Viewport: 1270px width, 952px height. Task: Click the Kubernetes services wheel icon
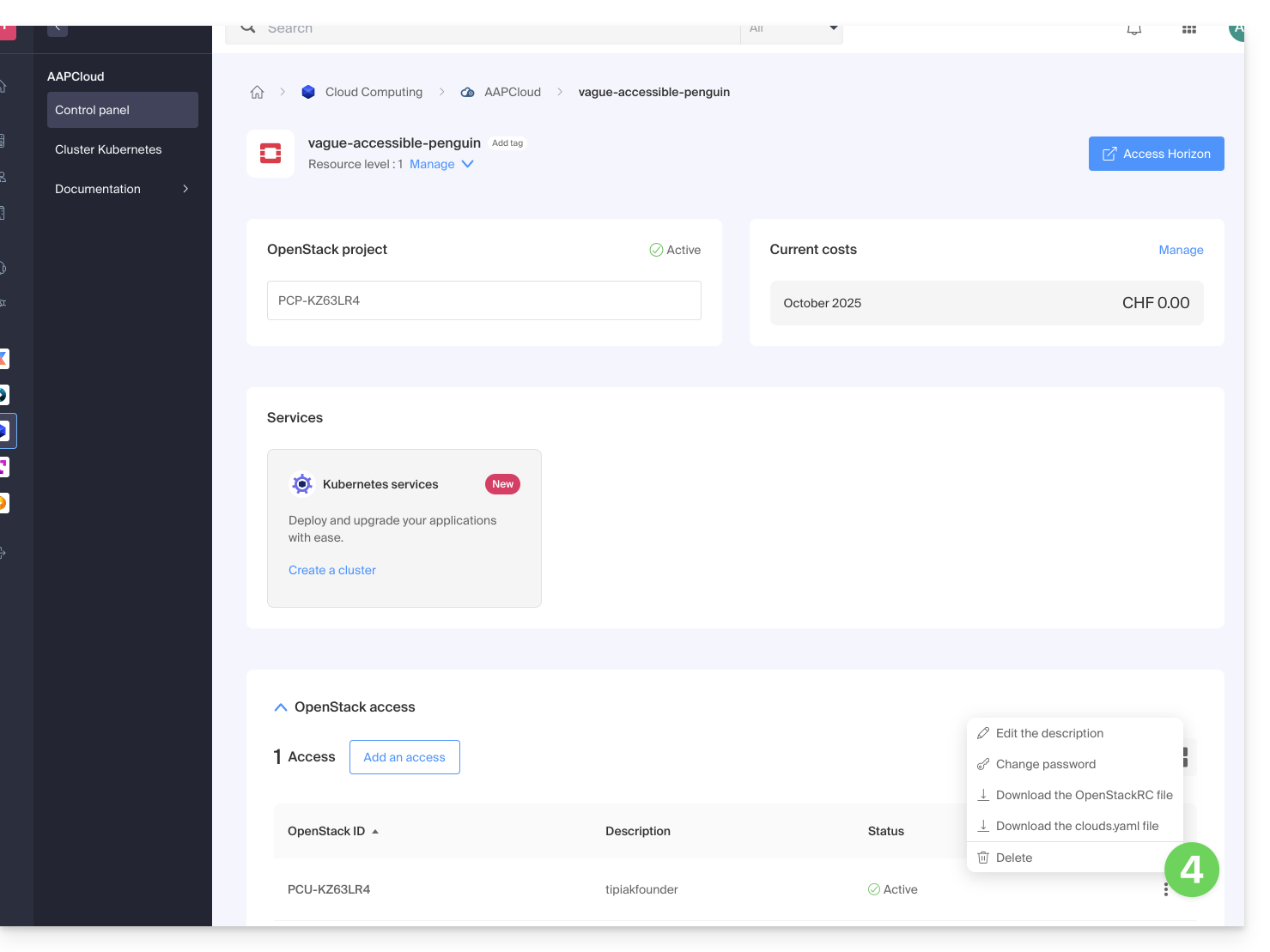tap(302, 484)
